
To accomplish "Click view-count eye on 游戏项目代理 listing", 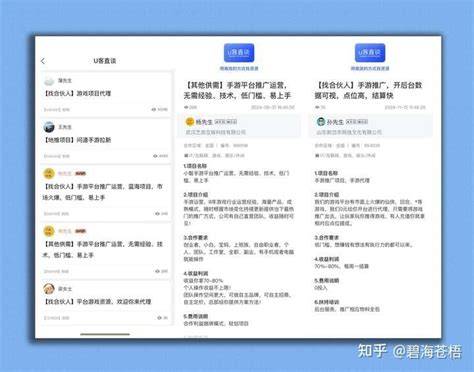I will pos(154,109).
